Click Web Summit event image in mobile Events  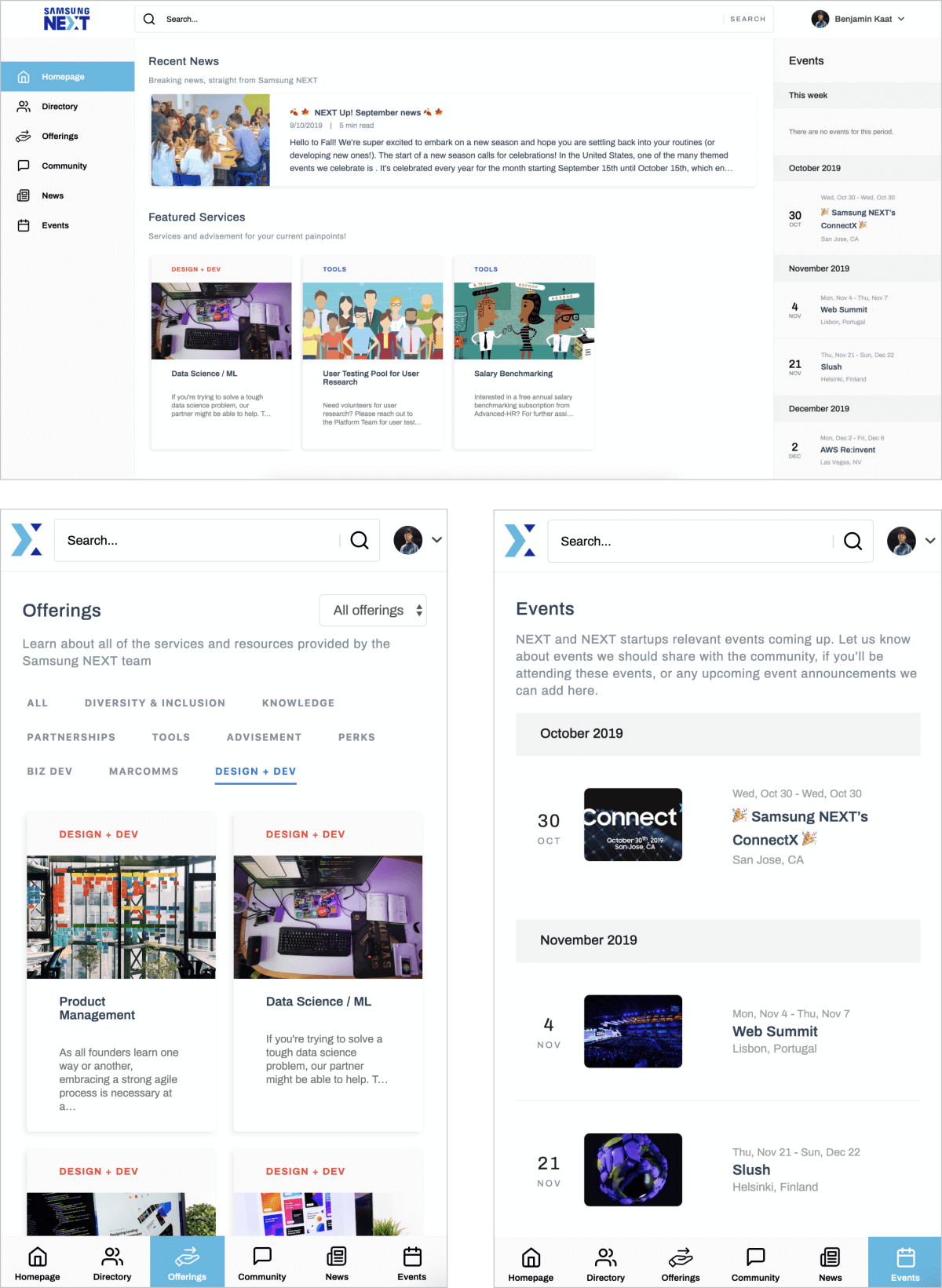click(633, 1031)
